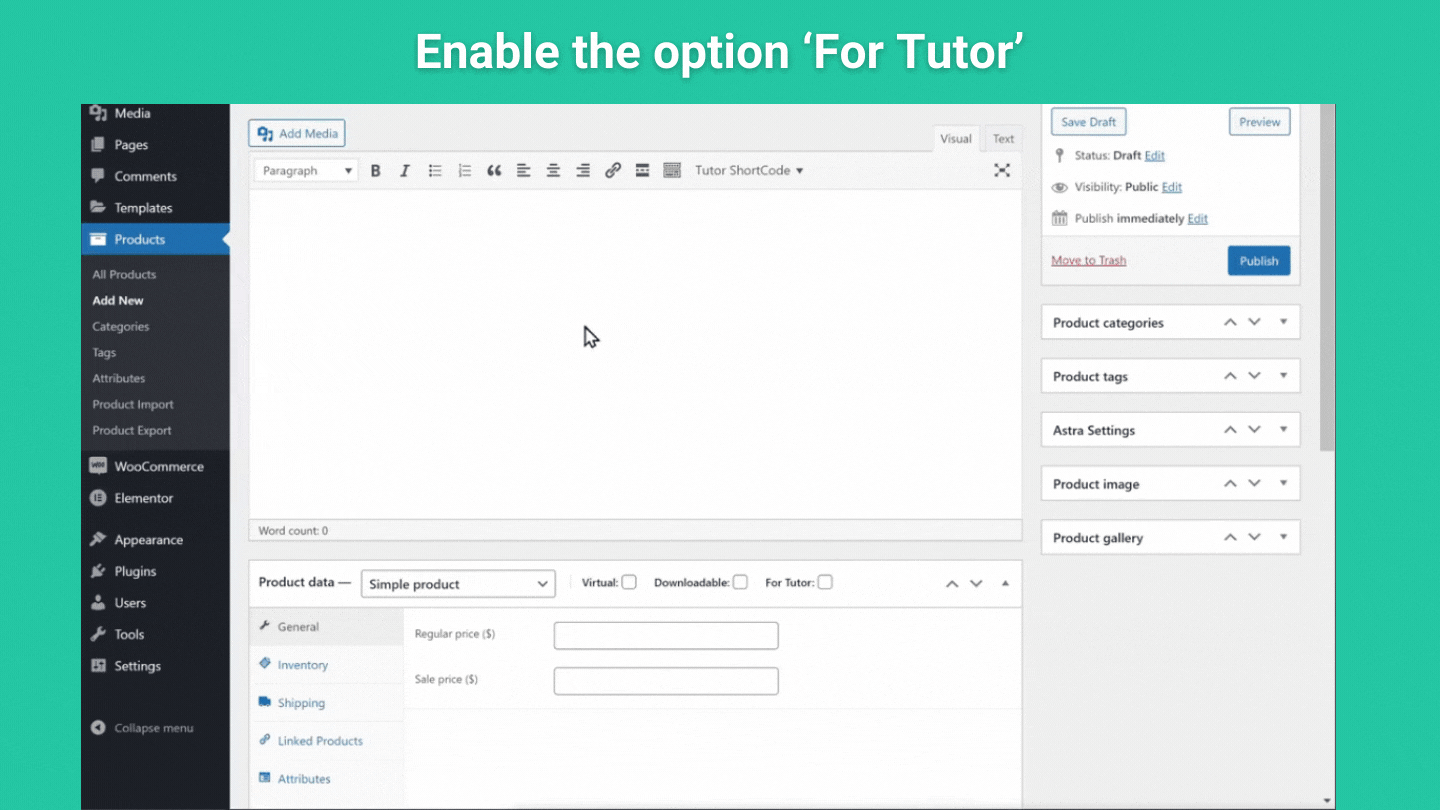This screenshot has width=1440, height=810.
Task: Click the Insert link icon
Action: (x=613, y=171)
